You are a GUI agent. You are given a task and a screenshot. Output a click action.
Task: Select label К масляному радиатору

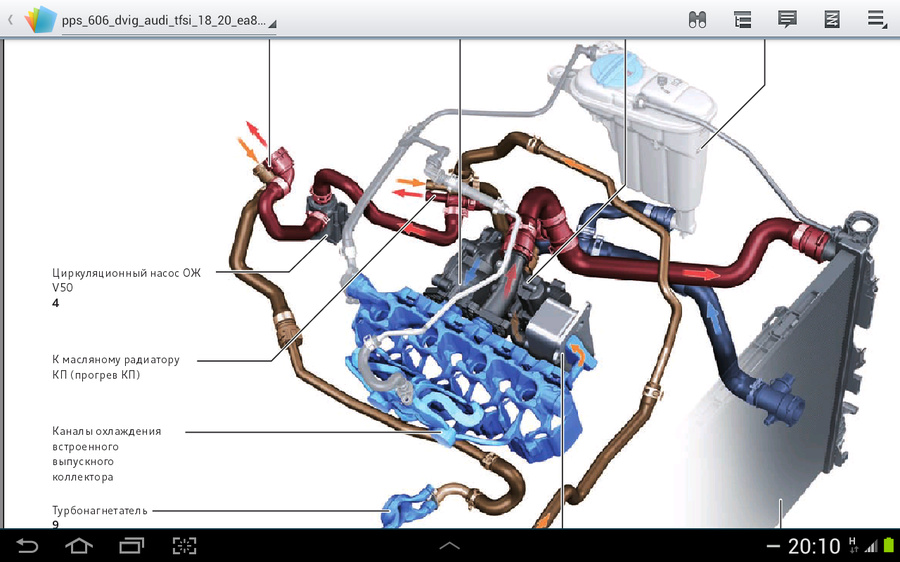pos(115,360)
